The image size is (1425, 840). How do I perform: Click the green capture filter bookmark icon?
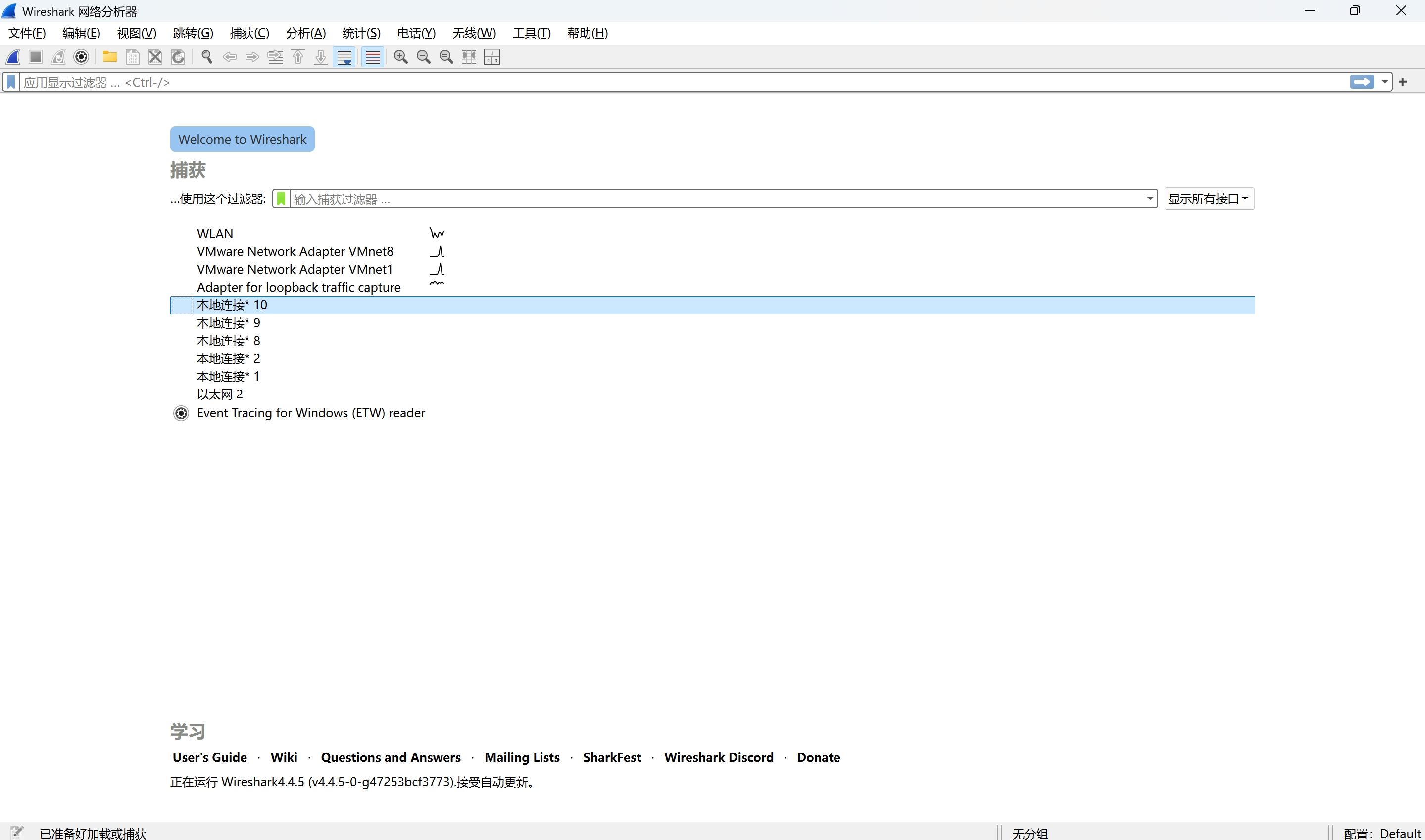[281, 198]
